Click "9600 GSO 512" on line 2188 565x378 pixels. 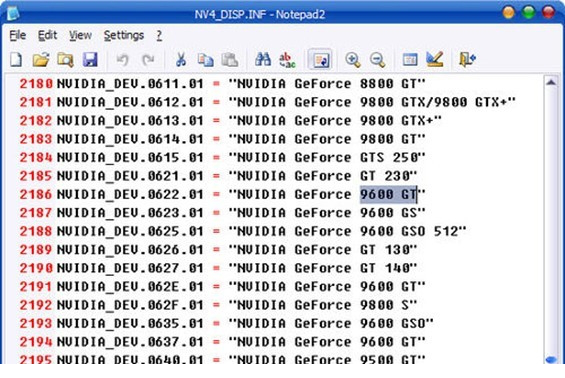point(409,231)
